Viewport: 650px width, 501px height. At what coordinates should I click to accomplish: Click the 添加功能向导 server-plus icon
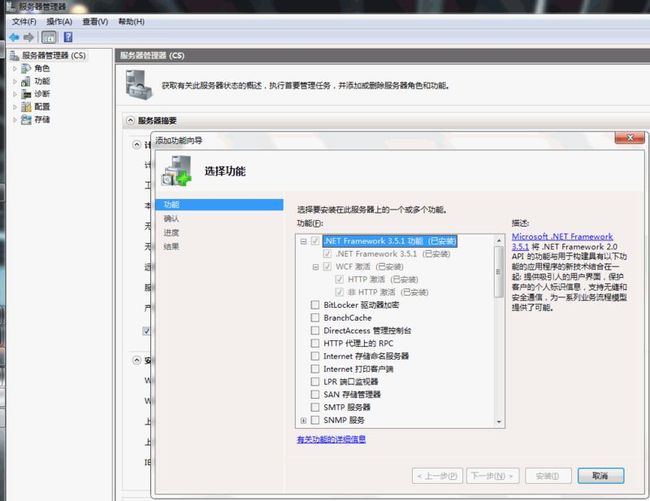[177, 171]
